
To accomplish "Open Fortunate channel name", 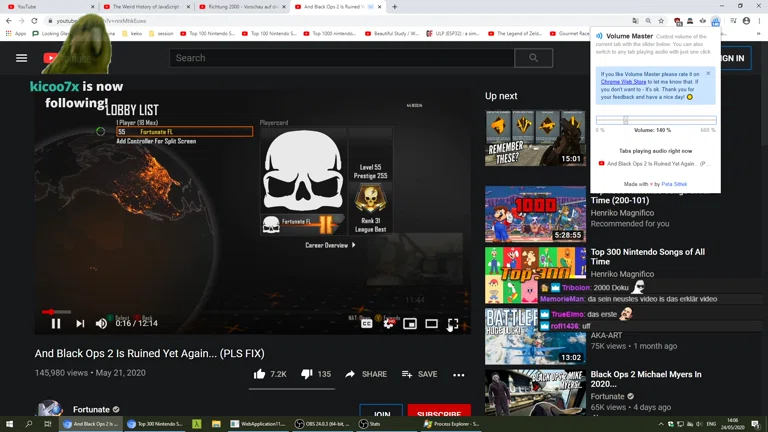I will coord(91,409).
